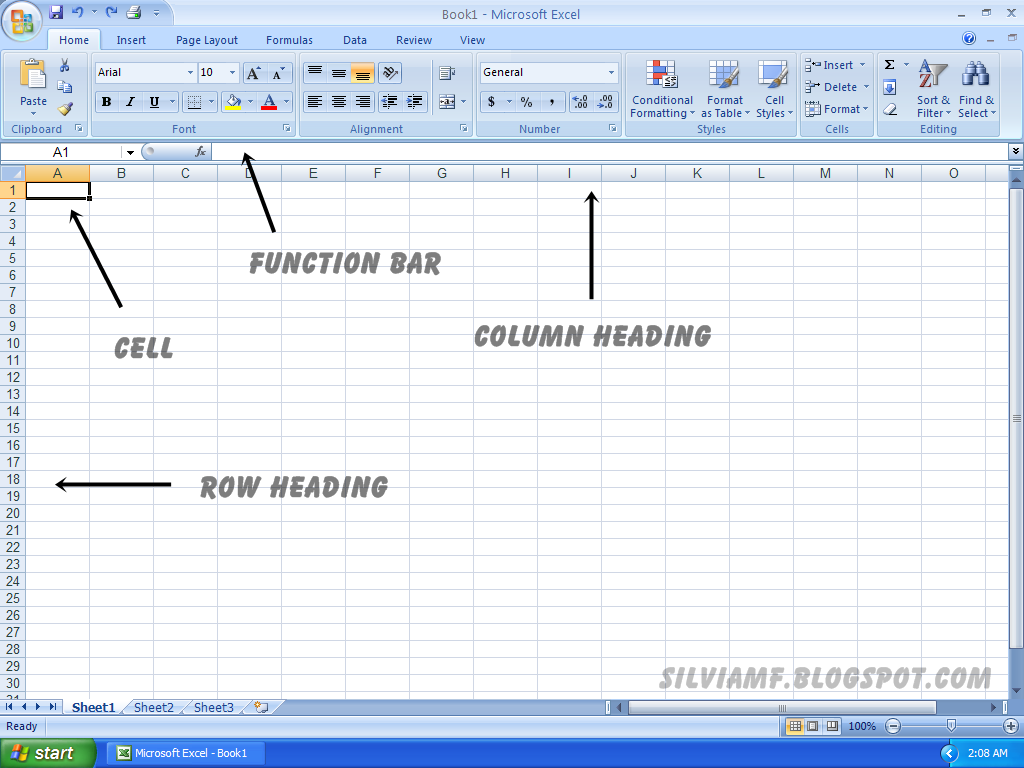The image size is (1024, 768).
Task: Open Find & Select menu
Action: [x=976, y=89]
